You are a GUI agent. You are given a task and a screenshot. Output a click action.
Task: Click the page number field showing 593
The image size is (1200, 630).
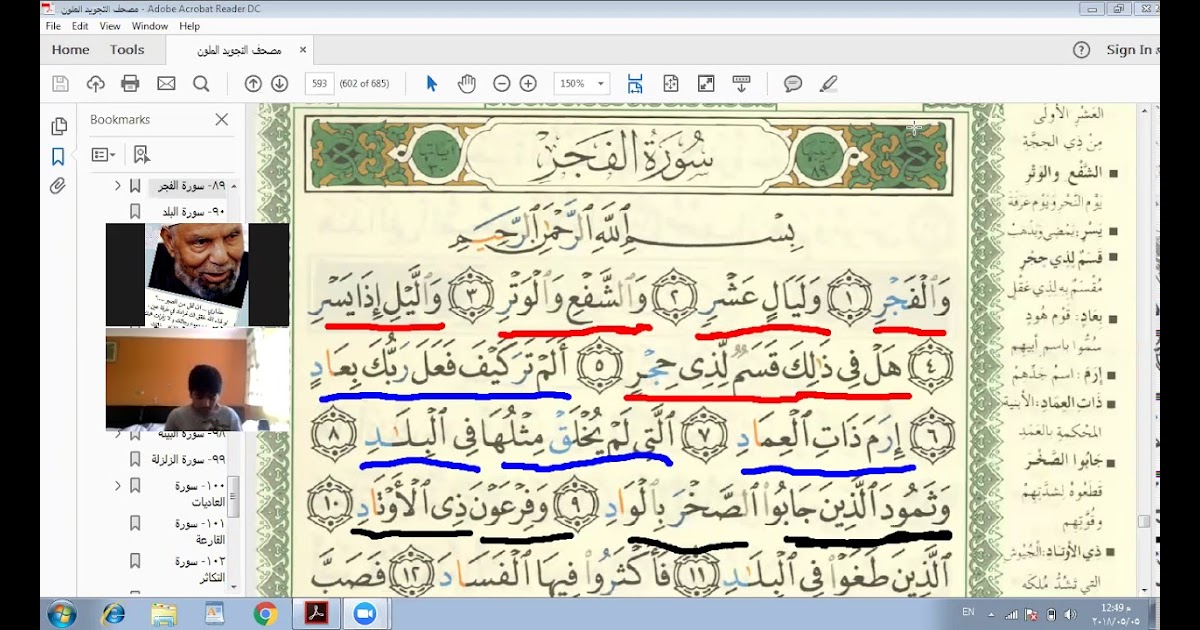(319, 84)
